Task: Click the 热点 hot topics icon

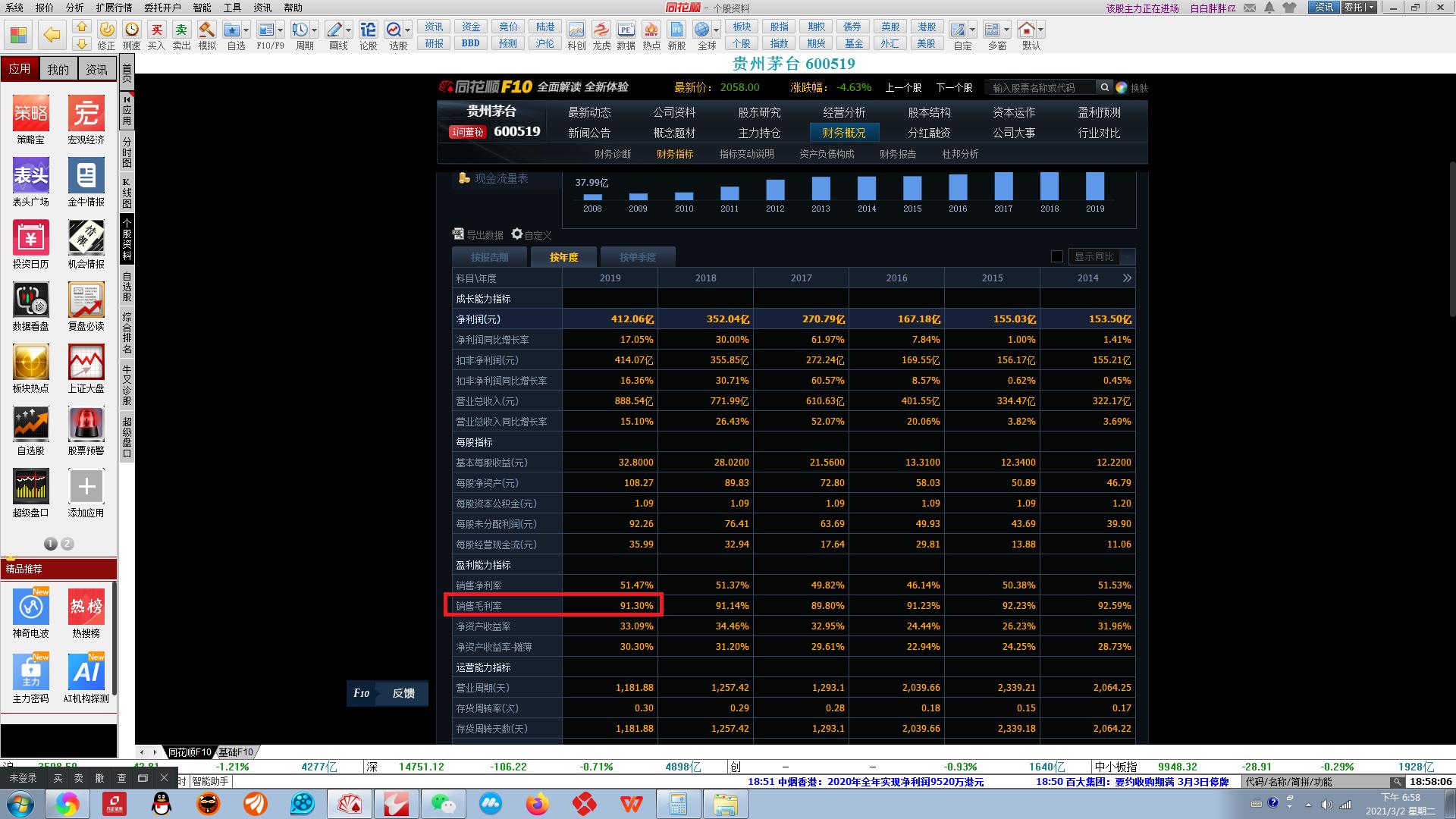Action: point(651,30)
